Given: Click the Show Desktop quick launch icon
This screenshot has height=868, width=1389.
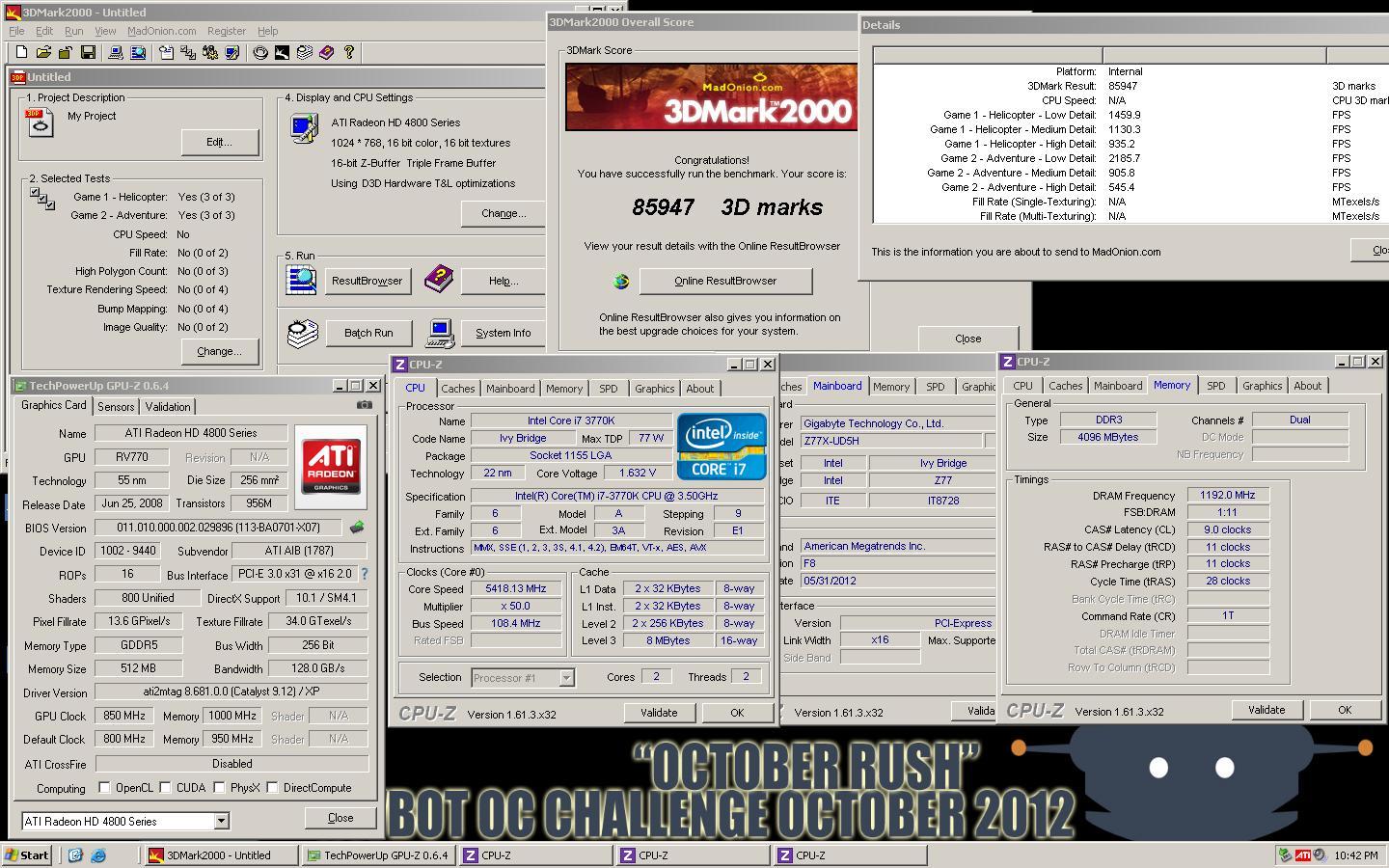Looking at the screenshot, I should pos(75,854).
